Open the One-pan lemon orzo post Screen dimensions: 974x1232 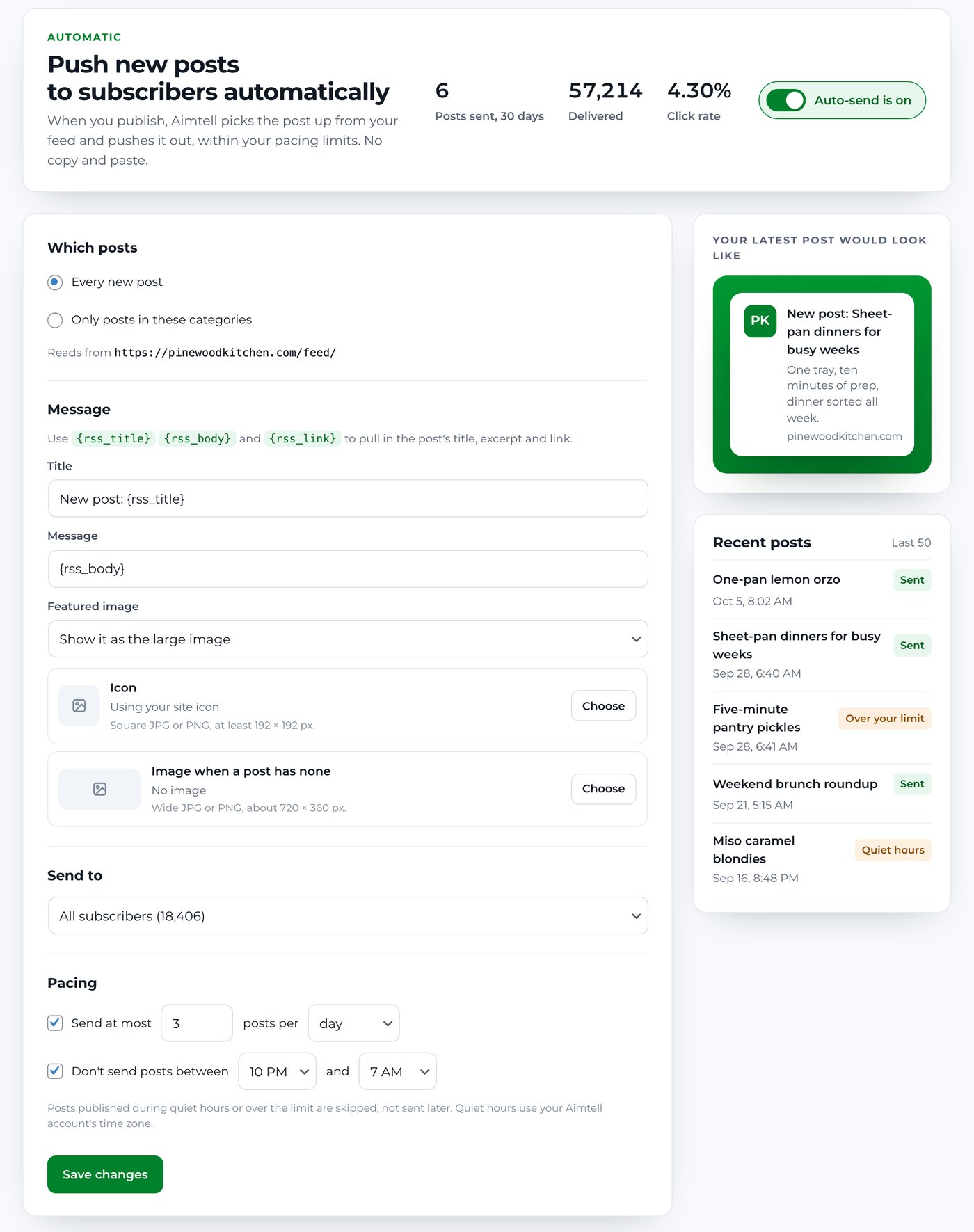coord(776,579)
